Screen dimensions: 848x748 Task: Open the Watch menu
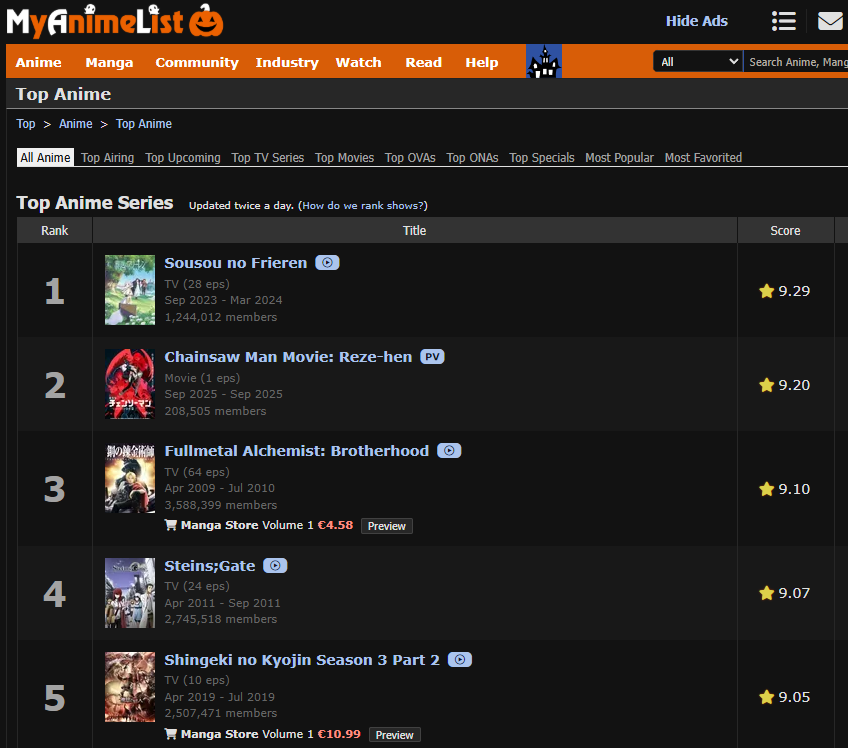coord(359,62)
